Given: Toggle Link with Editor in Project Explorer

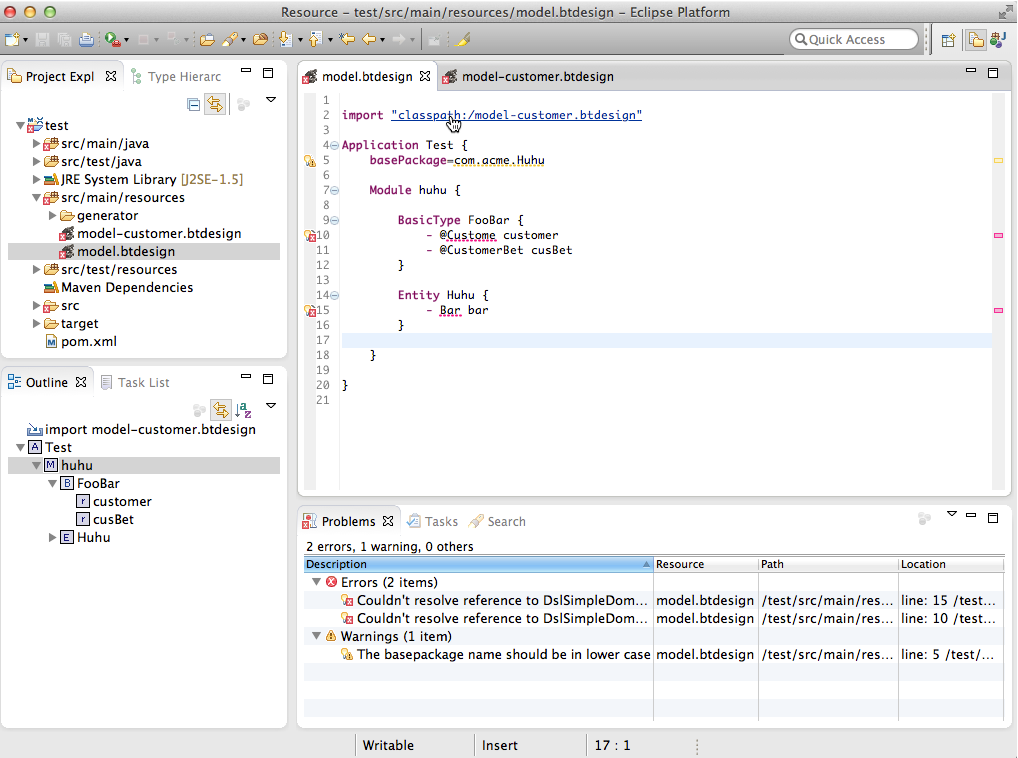Looking at the screenshot, I should (x=216, y=104).
